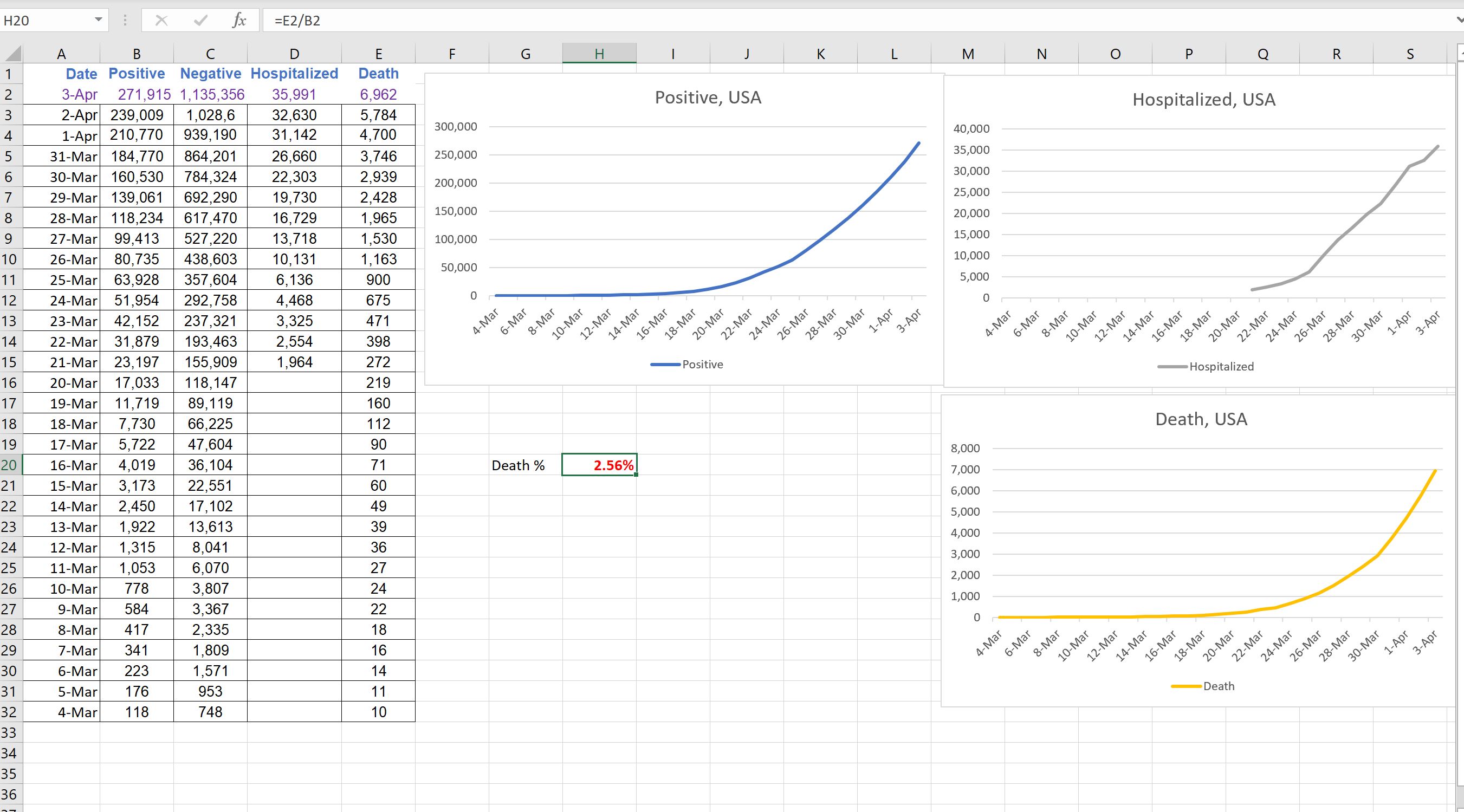The height and width of the screenshot is (812, 1464).
Task: Select row 20 header
Action: tap(10, 465)
